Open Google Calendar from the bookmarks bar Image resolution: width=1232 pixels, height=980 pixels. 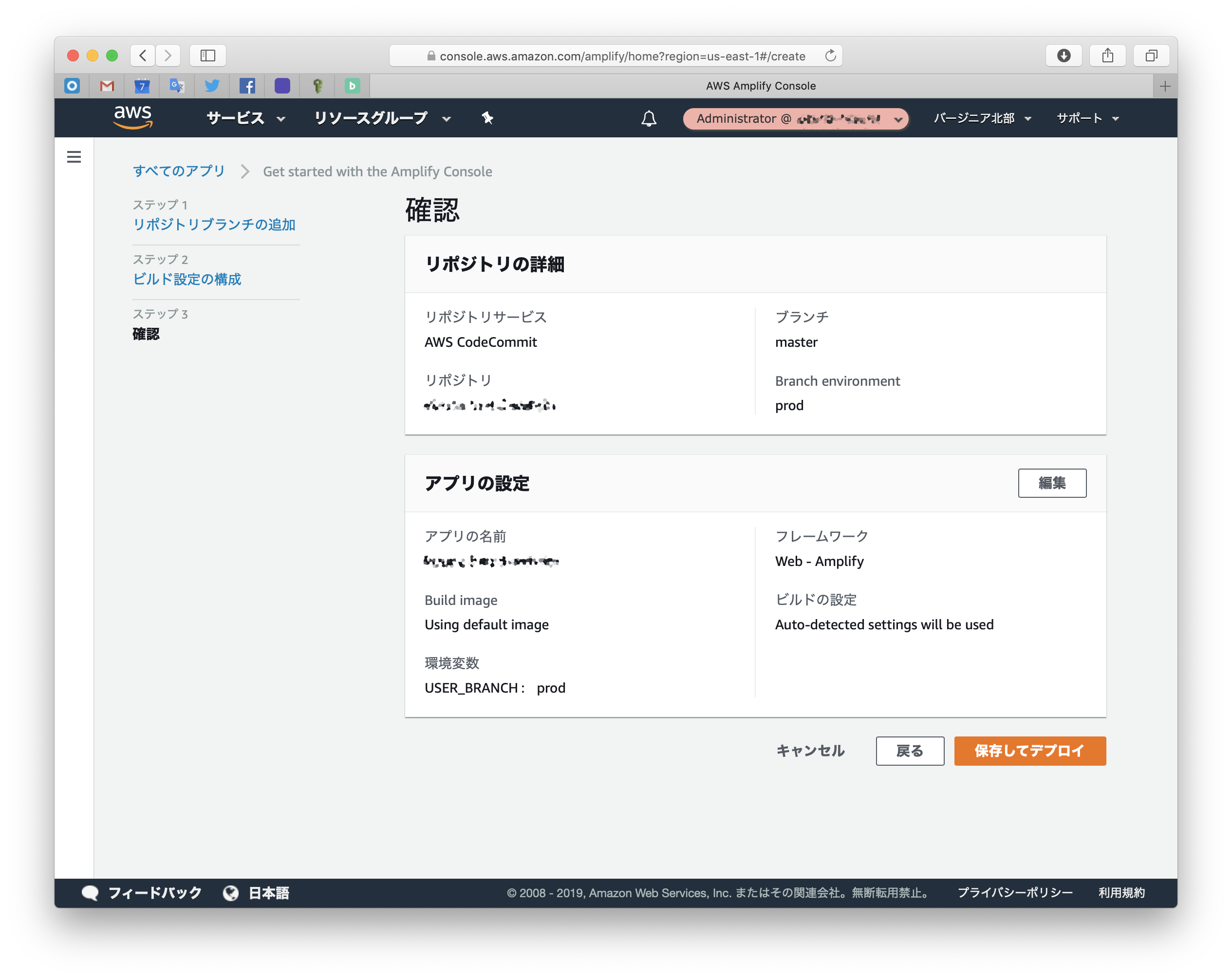[x=142, y=86]
